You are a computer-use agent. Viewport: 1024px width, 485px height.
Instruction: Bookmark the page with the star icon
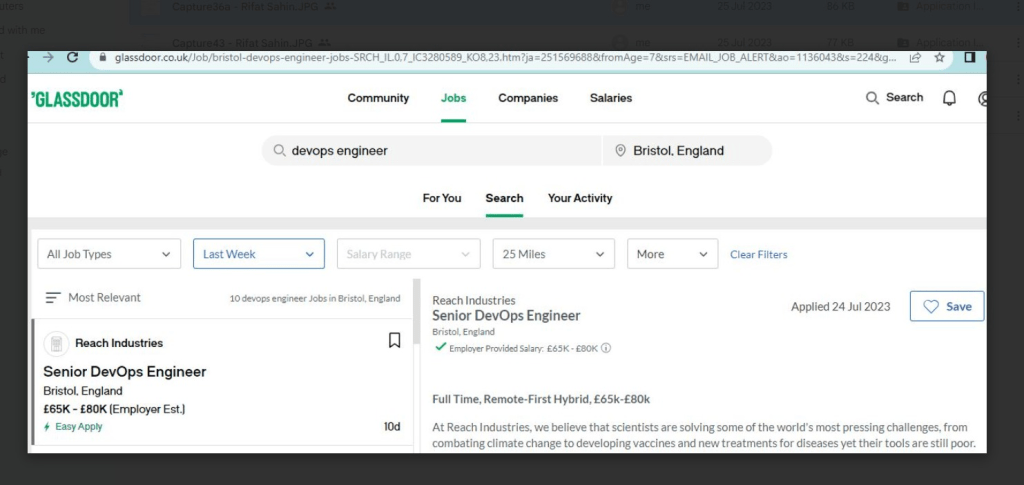[x=939, y=57]
